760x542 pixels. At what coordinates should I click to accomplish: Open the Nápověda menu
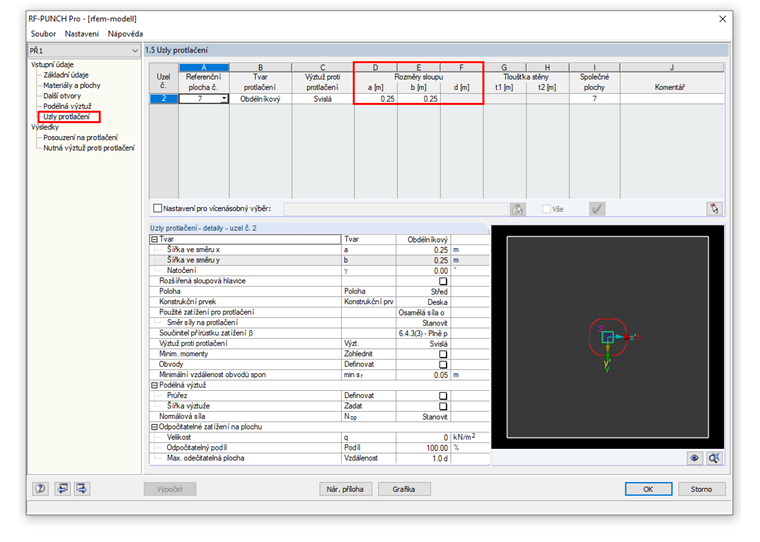125,33
